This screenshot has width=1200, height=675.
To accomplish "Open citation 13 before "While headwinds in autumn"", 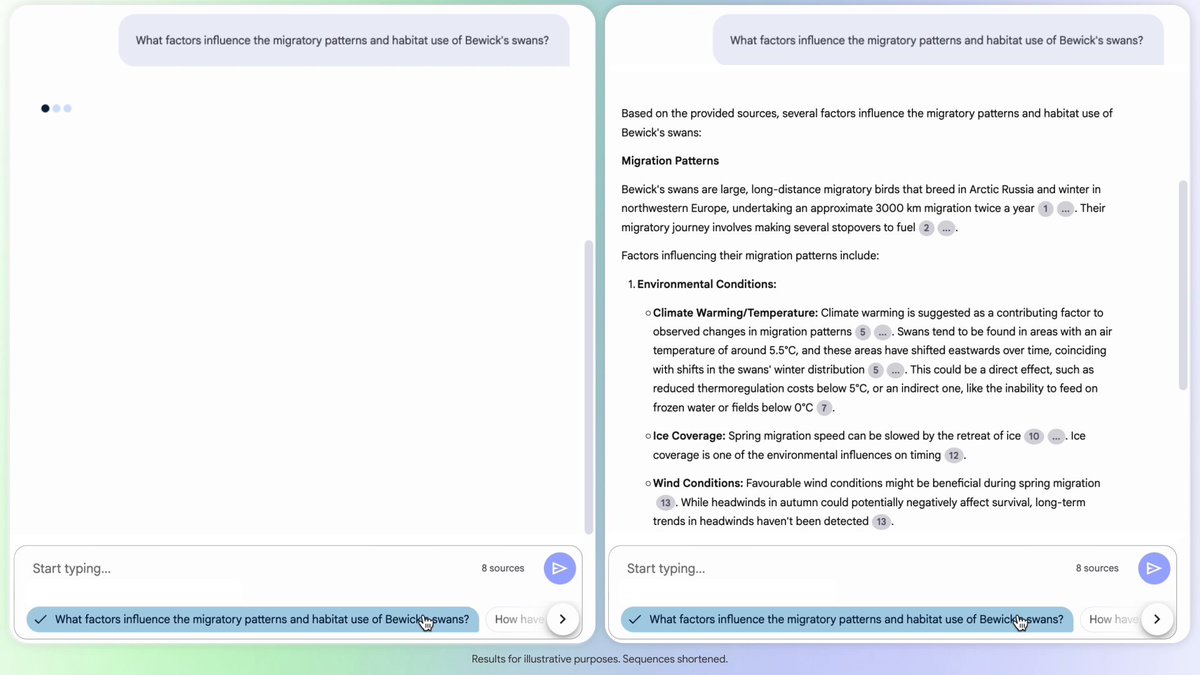I will 665,503.
